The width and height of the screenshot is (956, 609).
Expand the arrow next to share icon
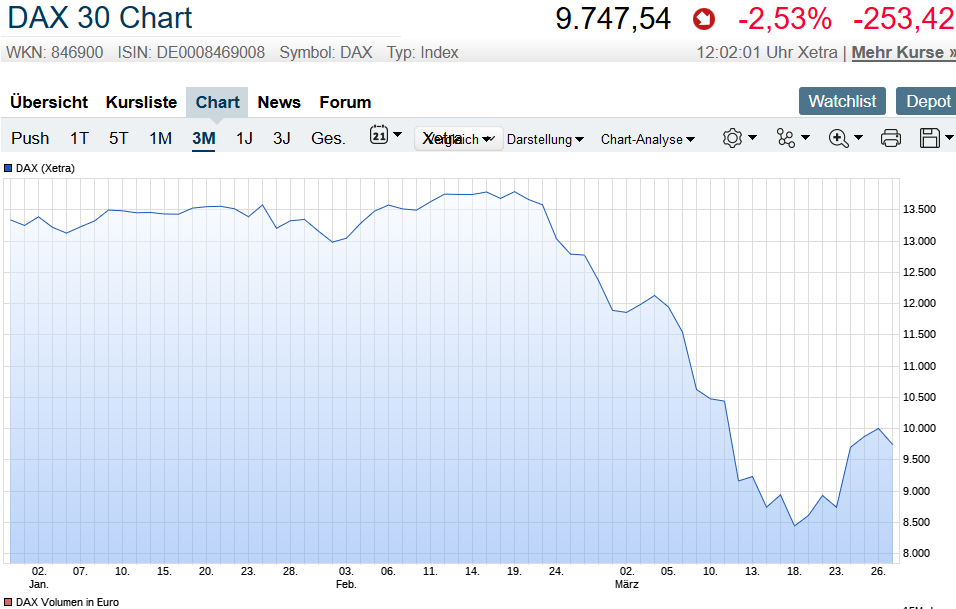click(805, 138)
